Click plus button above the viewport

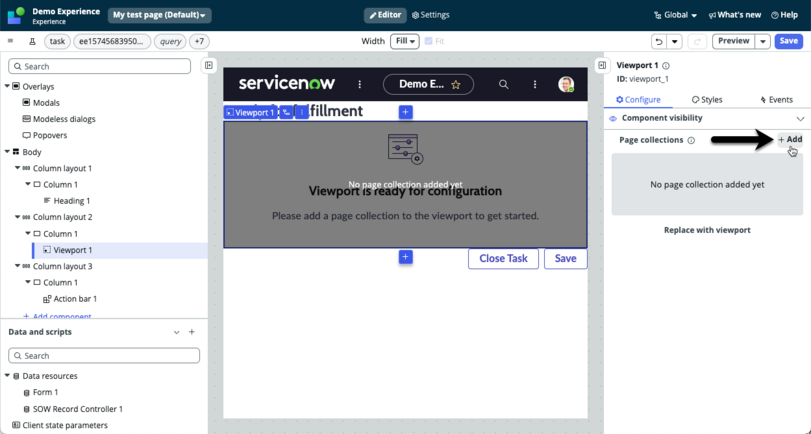pos(406,112)
